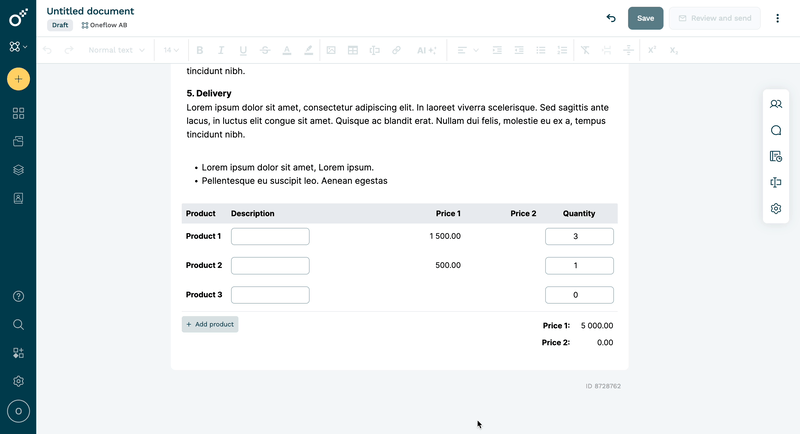Image resolution: width=800 pixels, height=434 pixels.
Task: Click the text color toolbar button
Action: pos(287,50)
